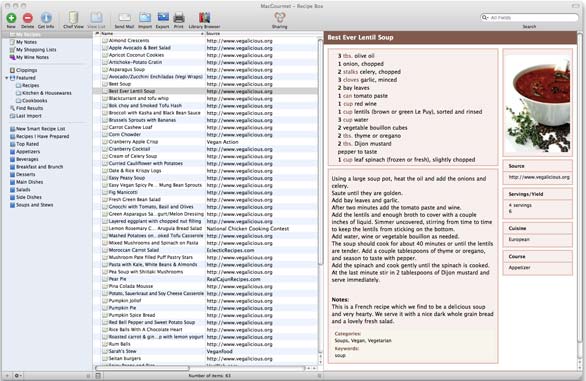The image size is (586, 381).
Task: Select the Cranberry Apple Crisp recipe
Action: point(205,142)
